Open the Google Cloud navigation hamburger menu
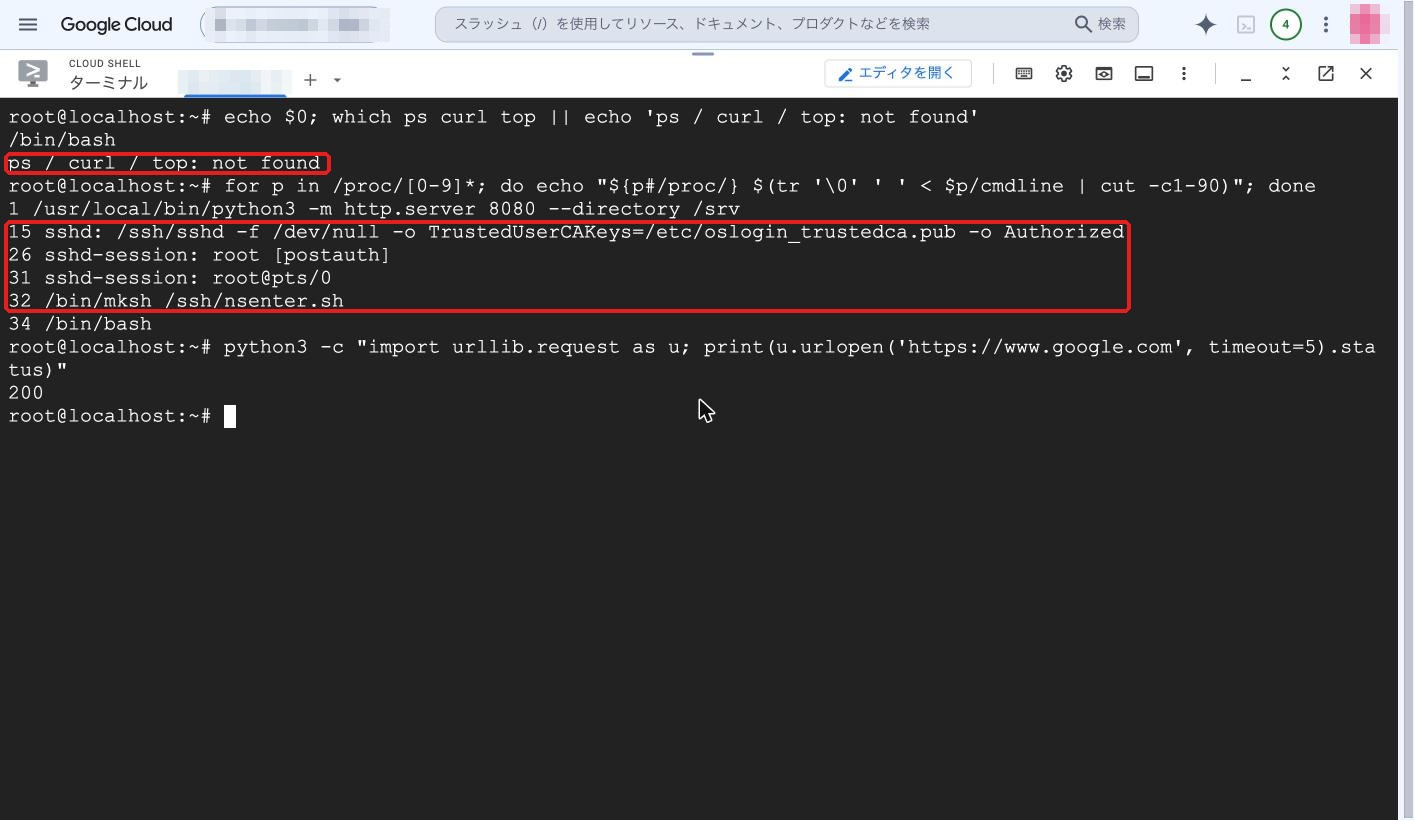 point(28,24)
